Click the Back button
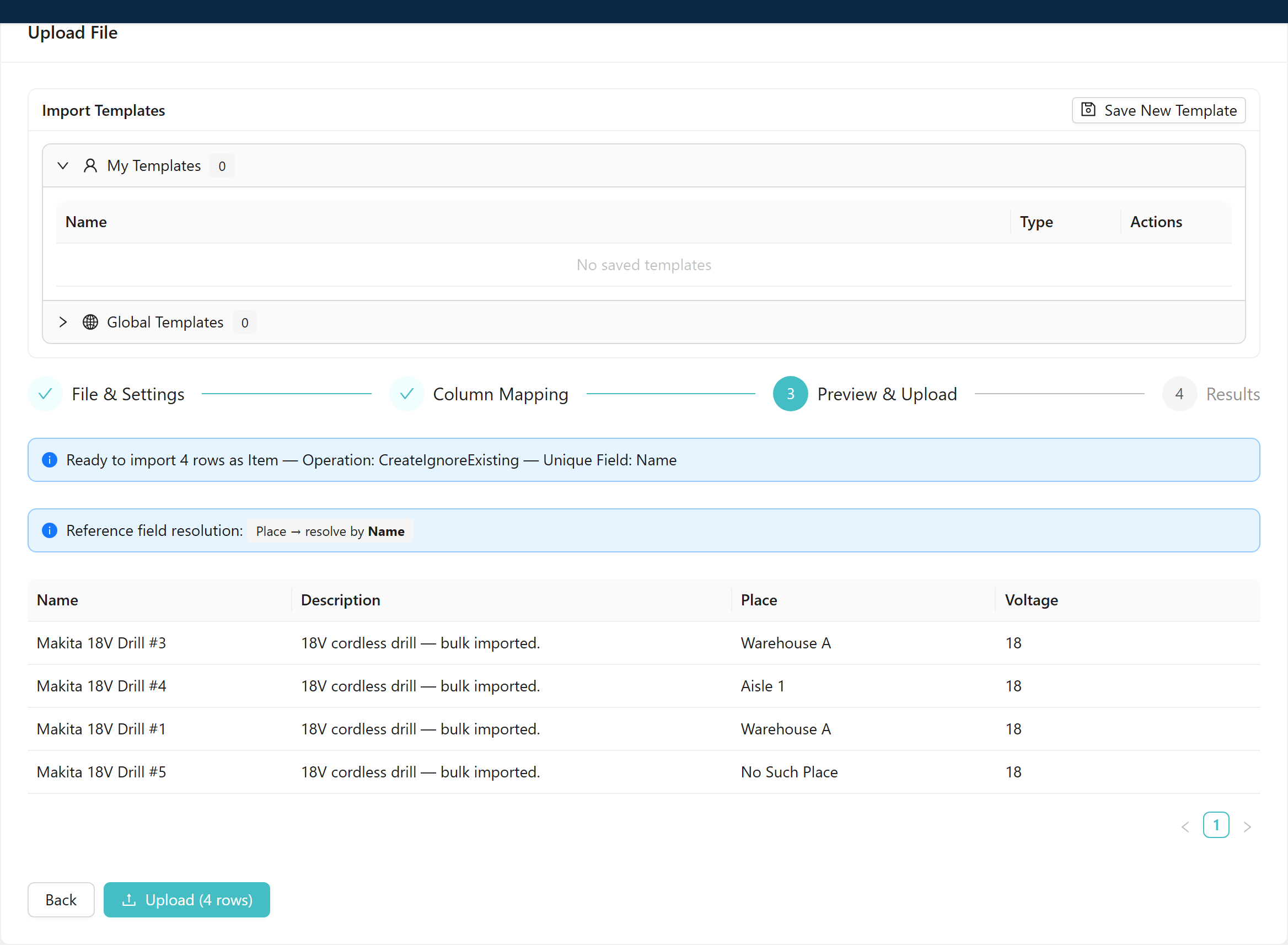 point(61,900)
